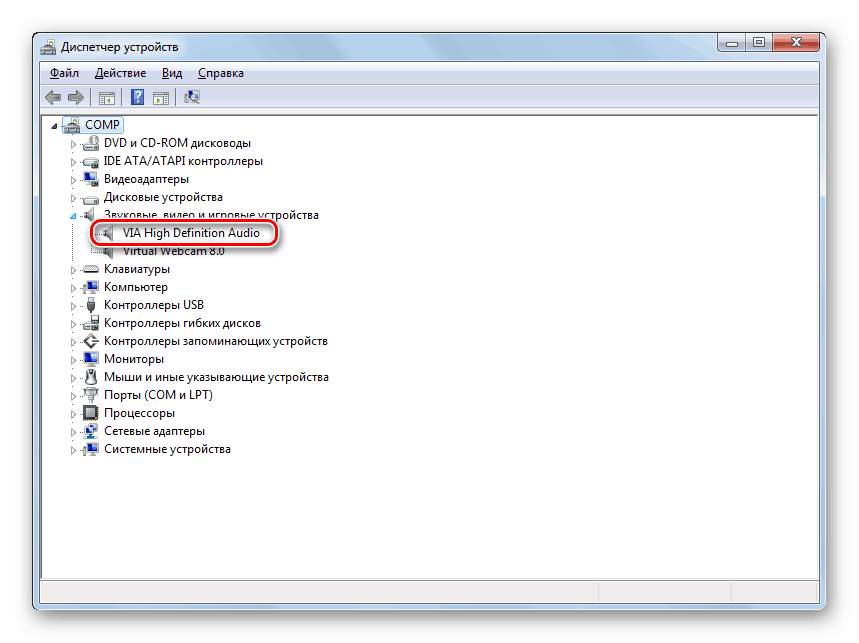Click the Back arrow toolbar icon
Screen dimensions: 859x643
[x=53, y=98]
